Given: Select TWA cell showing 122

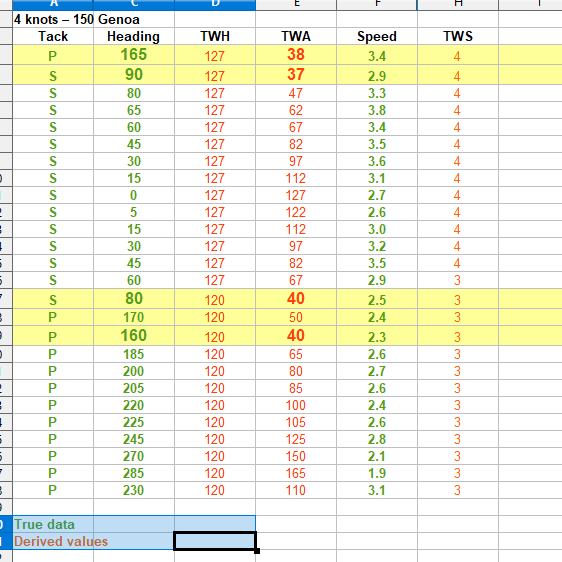Looking at the screenshot, I should (296, 212).
